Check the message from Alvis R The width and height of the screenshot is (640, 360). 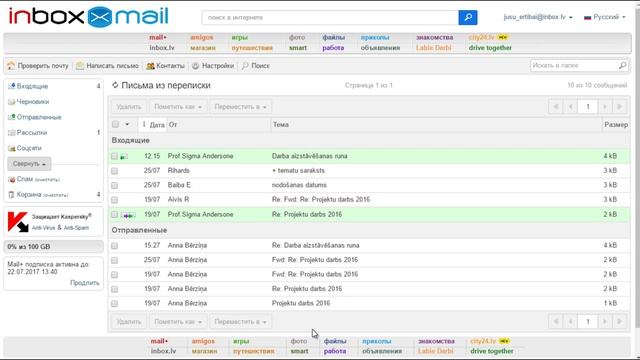(114, 200)
